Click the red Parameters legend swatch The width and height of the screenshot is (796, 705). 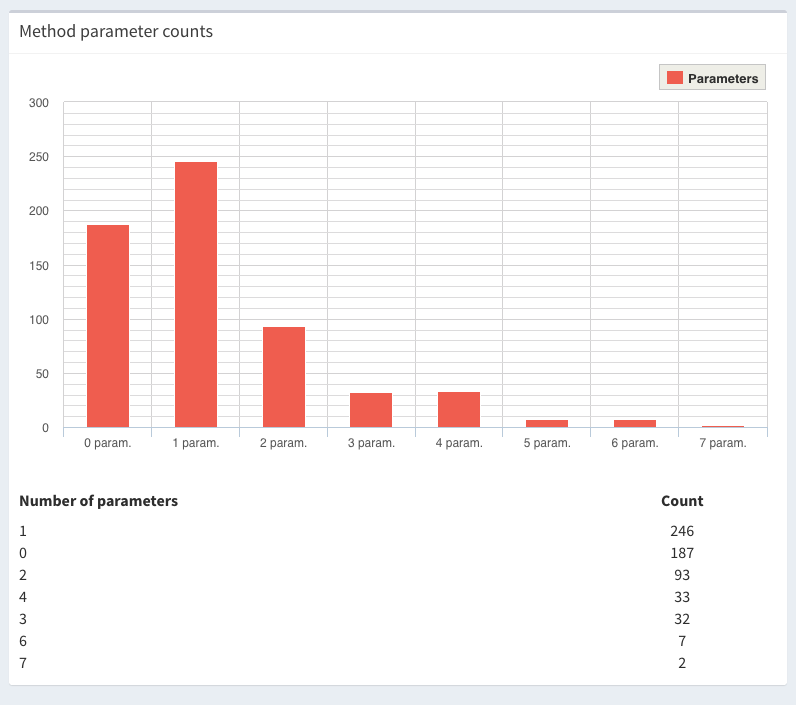pyautogui.click(x=675, y=78)
